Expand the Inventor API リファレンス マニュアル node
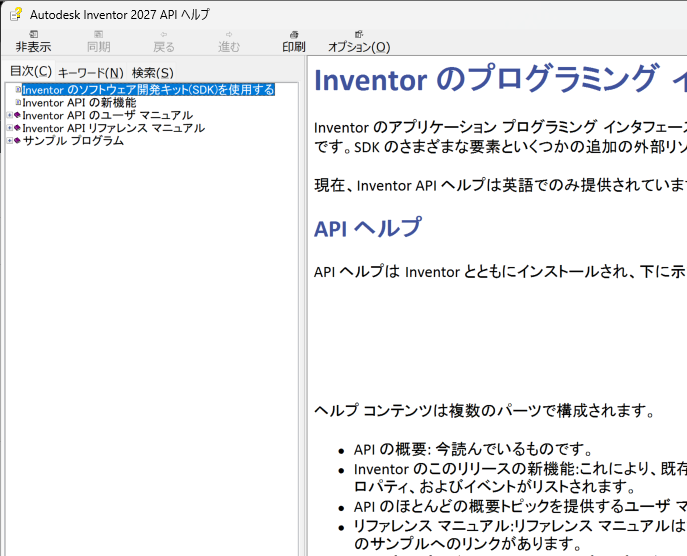687x556 pixels. pos(10,128)
